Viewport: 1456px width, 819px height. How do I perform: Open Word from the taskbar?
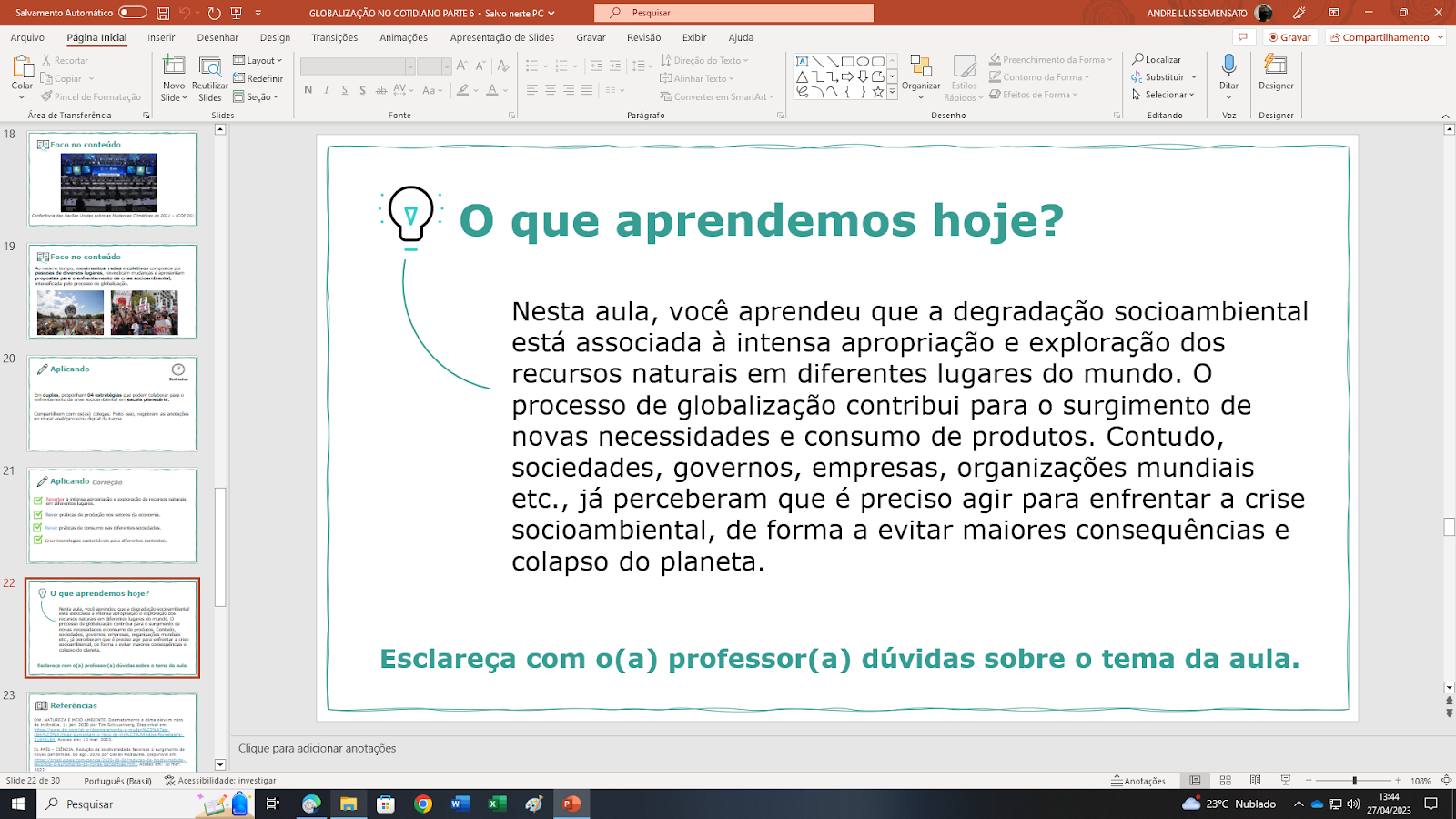pos(460,804)
